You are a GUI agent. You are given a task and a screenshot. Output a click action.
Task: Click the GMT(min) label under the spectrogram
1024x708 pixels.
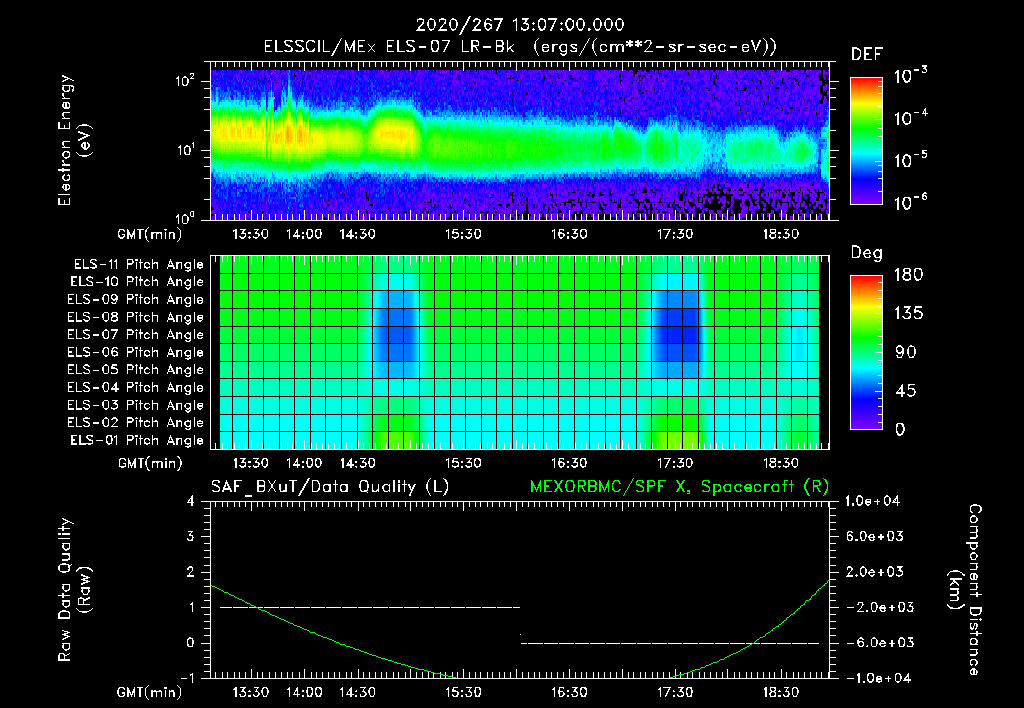click(150, 234)
